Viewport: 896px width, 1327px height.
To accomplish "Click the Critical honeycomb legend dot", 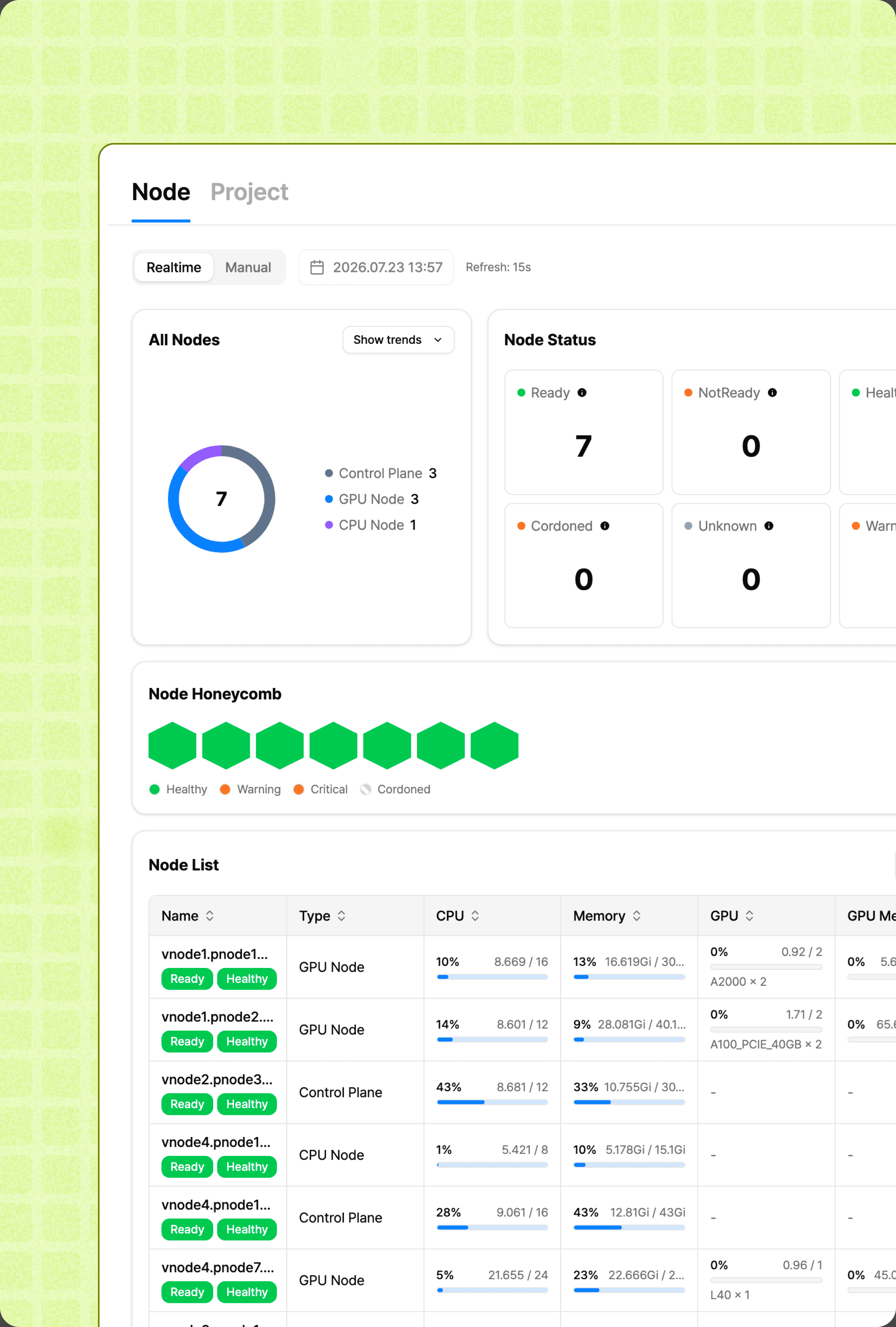I will (299, 789).
